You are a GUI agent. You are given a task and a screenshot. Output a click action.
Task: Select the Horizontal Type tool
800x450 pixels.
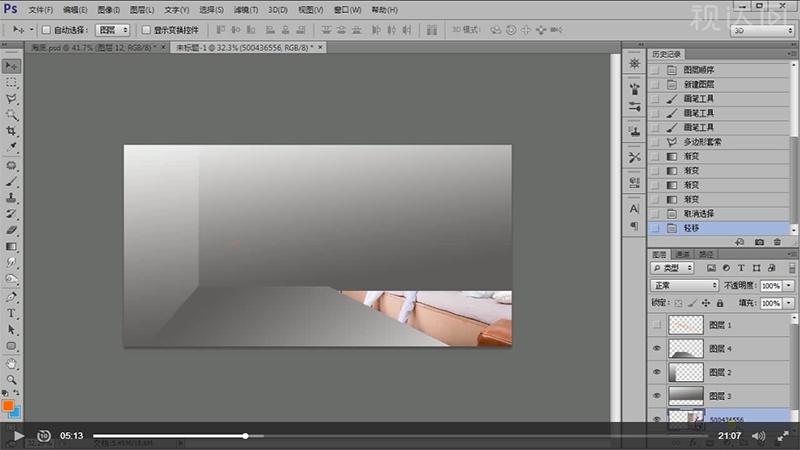pyautogui.click(x=11, y=313)
